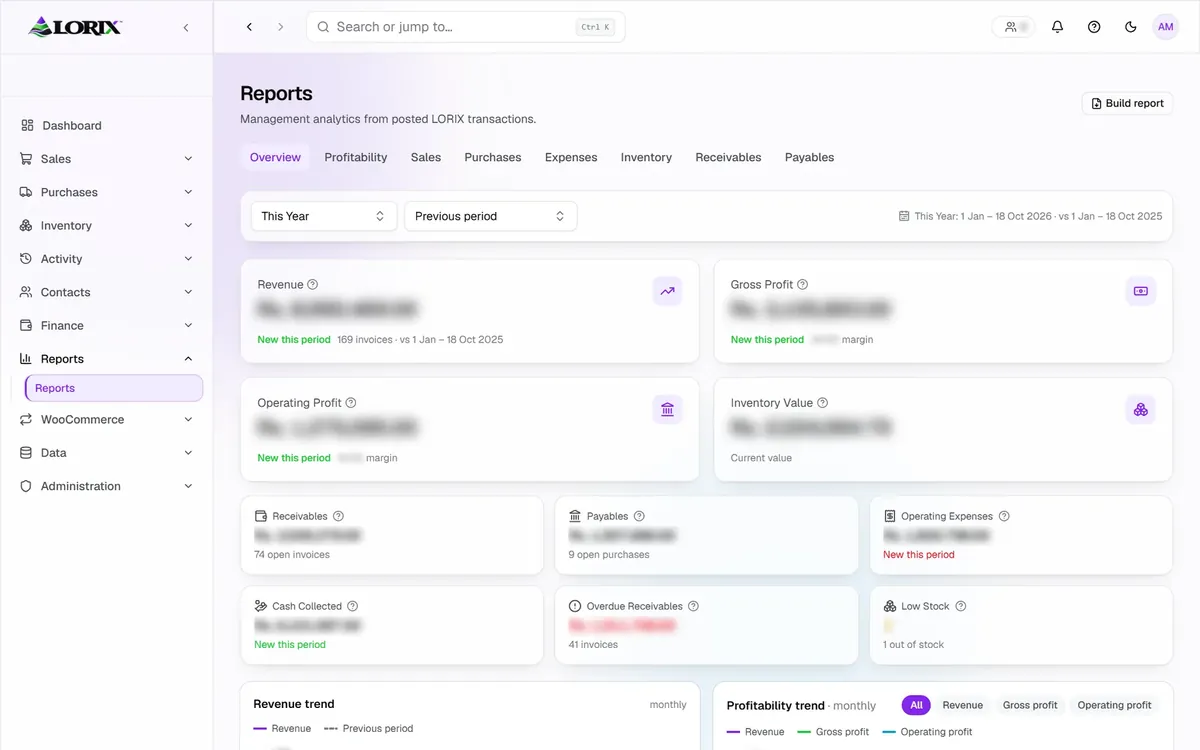Expand the Sales menu

click(x=107, y=159)
